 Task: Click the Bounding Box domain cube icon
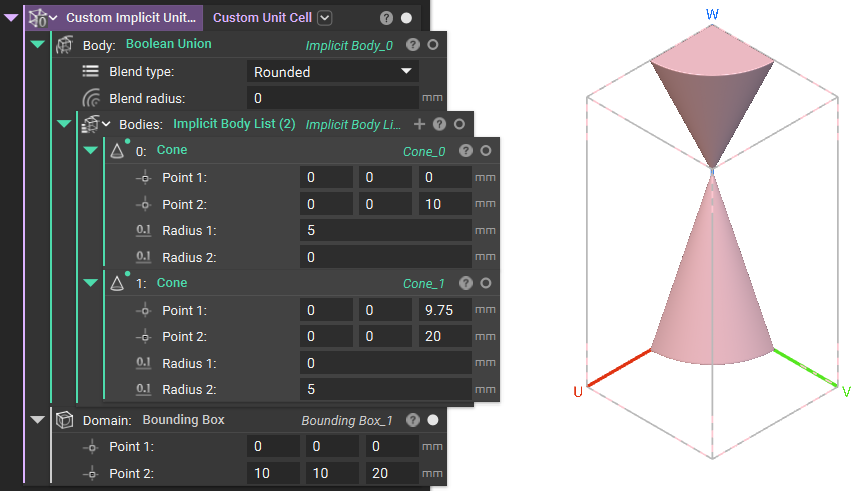65,420
